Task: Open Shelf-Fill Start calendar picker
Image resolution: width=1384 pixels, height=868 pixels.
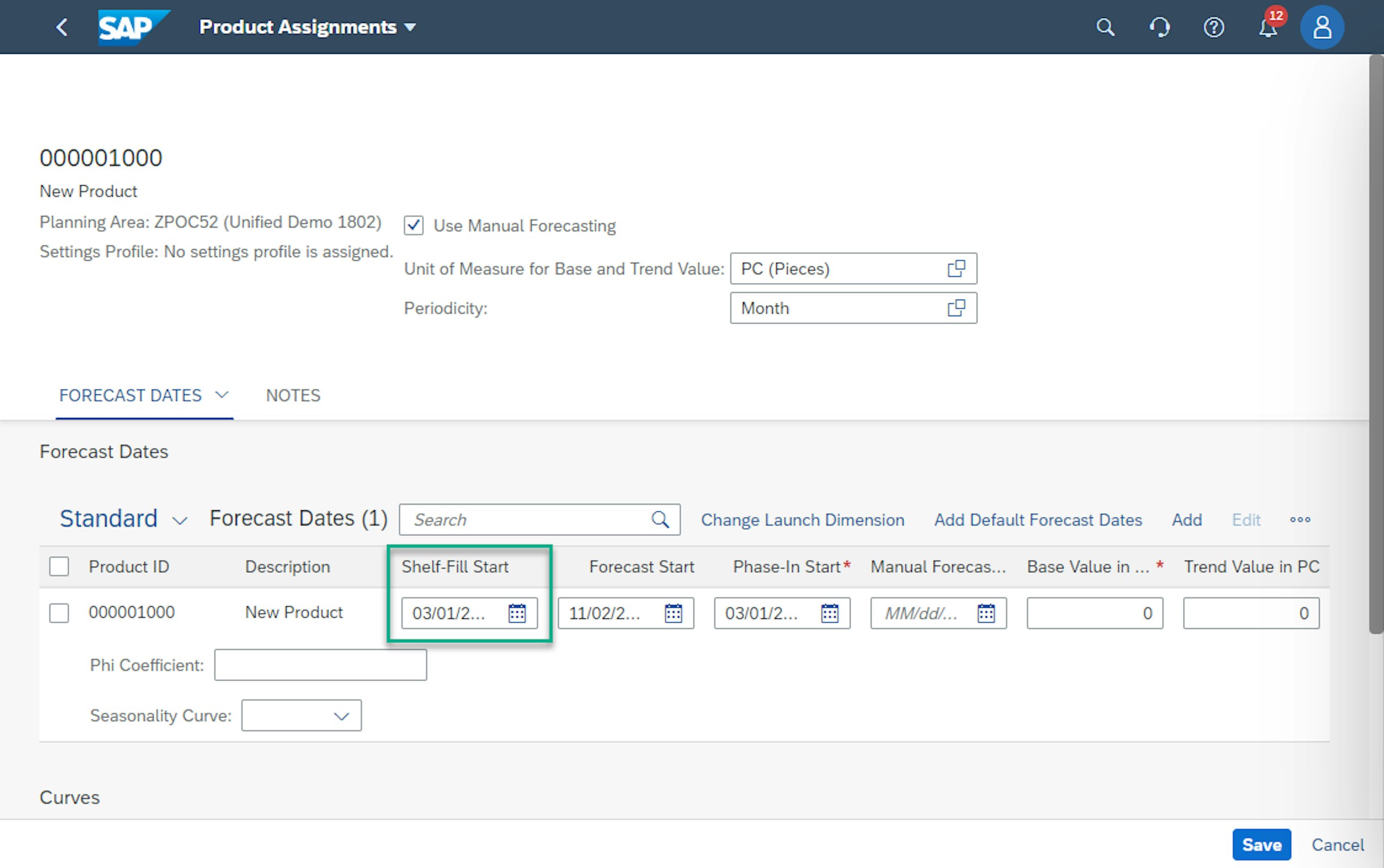Action: point(517,613)
